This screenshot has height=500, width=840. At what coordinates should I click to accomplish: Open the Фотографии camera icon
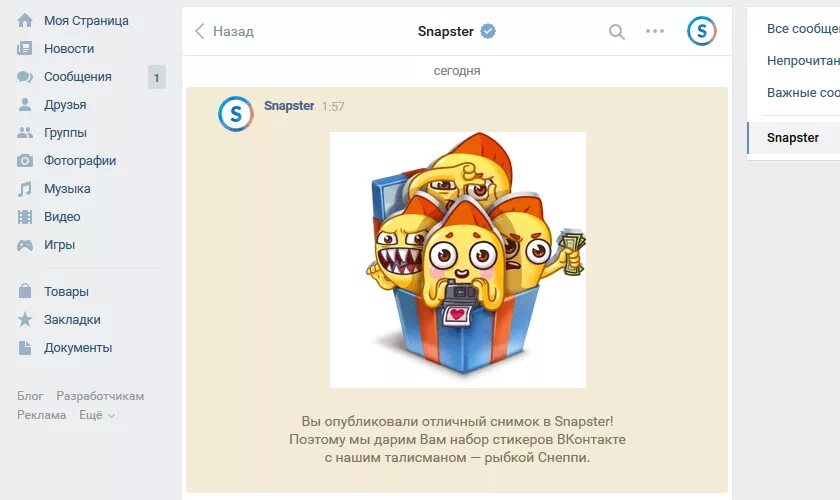point(25,161)
